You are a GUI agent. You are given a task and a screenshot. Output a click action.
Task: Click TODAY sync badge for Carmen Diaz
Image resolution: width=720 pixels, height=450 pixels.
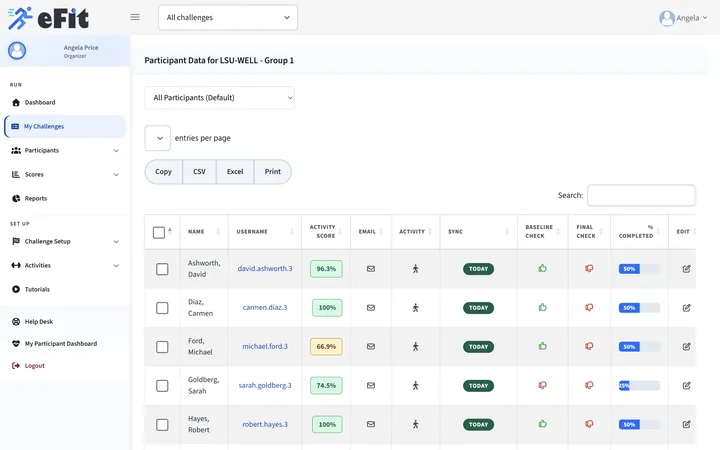pos(478,308)
